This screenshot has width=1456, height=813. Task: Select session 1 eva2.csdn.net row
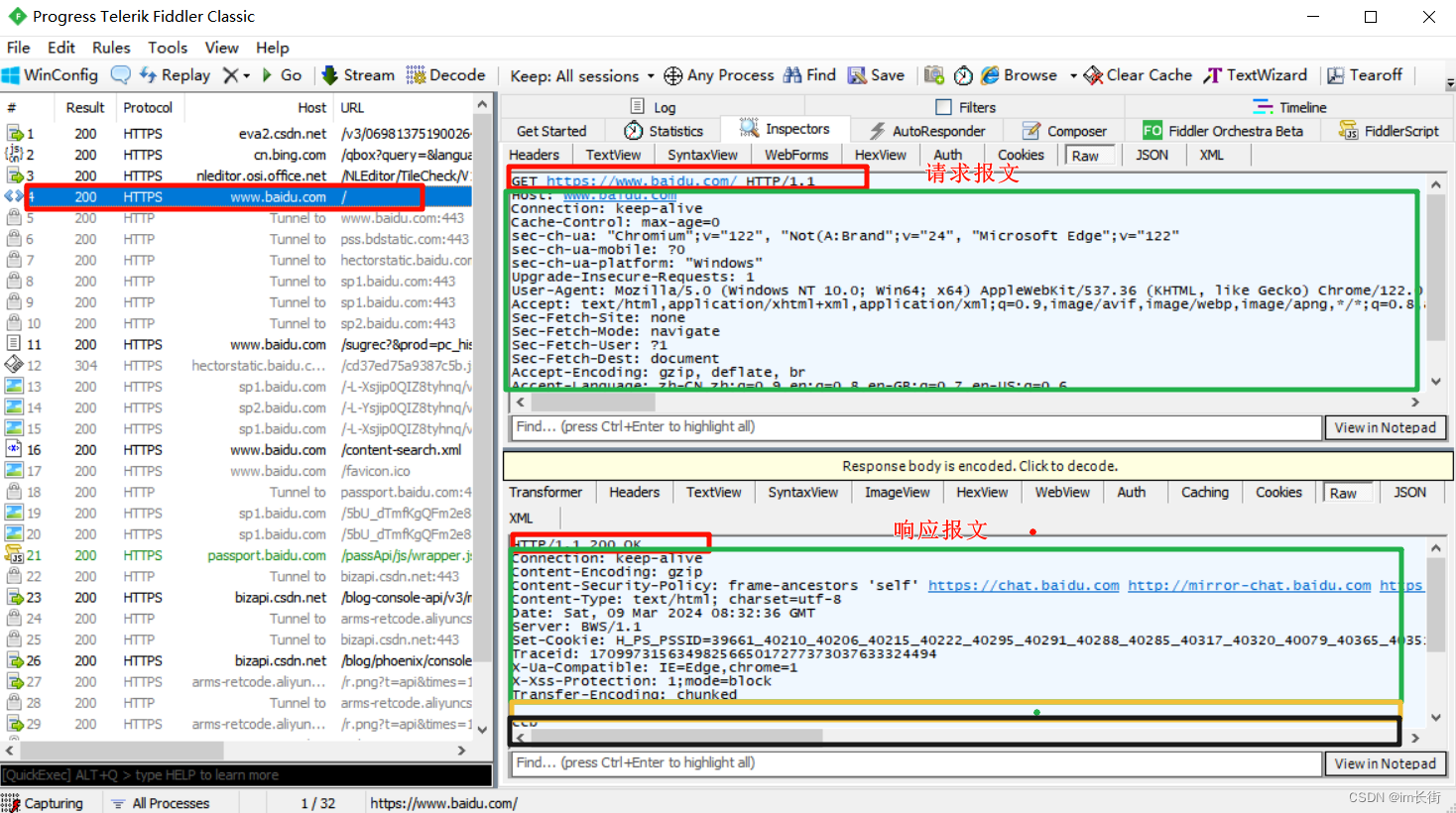(x=238, y=134)
